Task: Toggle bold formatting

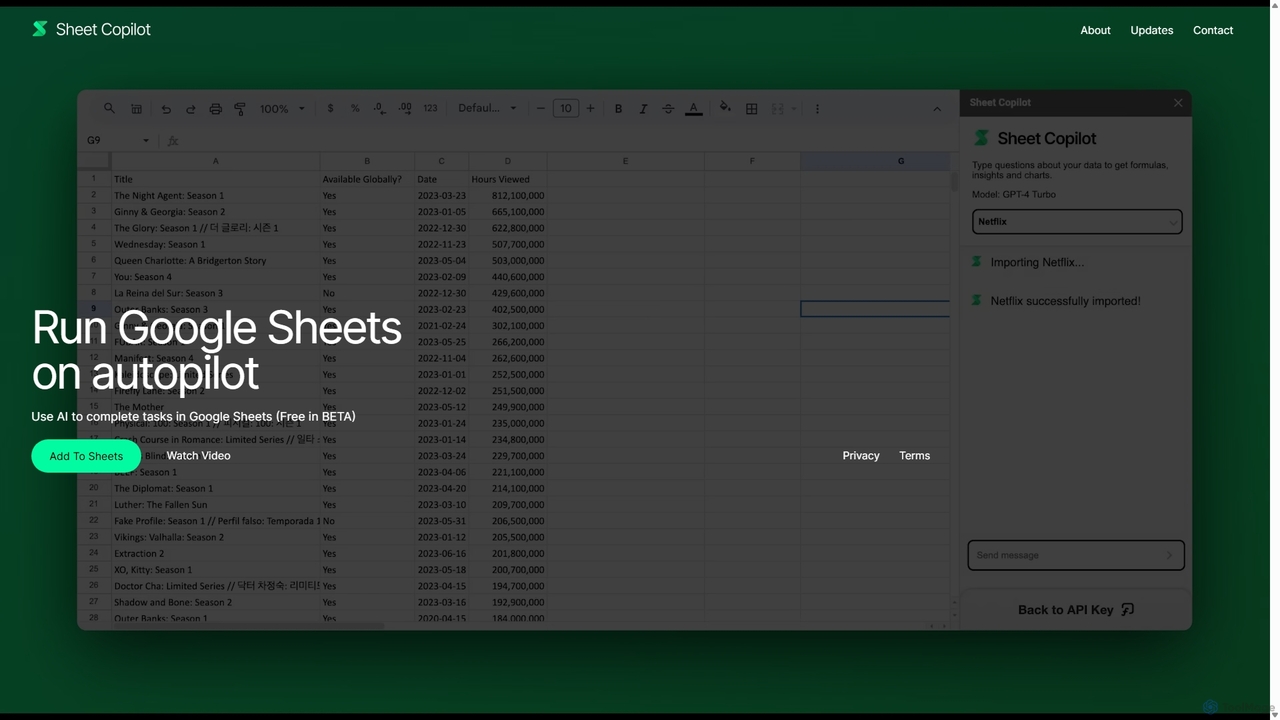Action: [618, 108]
